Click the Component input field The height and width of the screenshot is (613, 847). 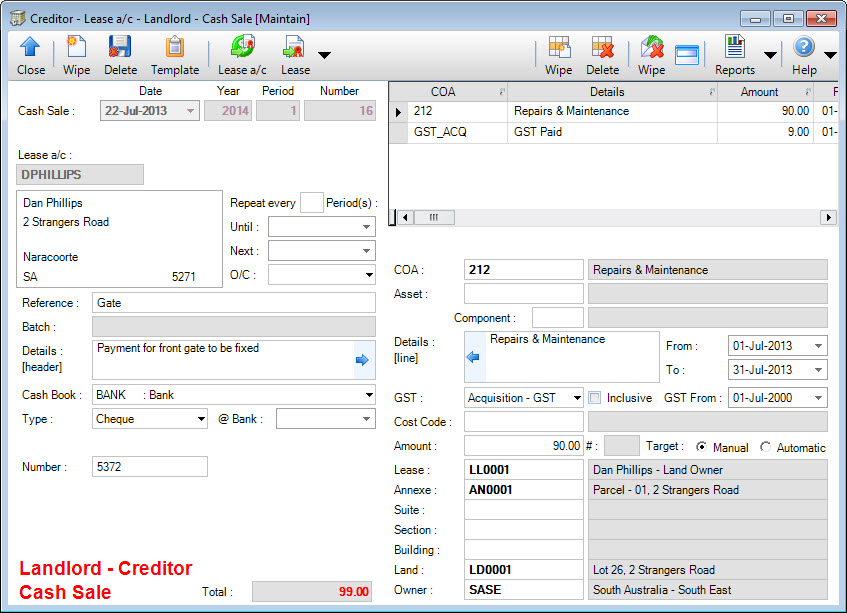(x=557, y=318)
